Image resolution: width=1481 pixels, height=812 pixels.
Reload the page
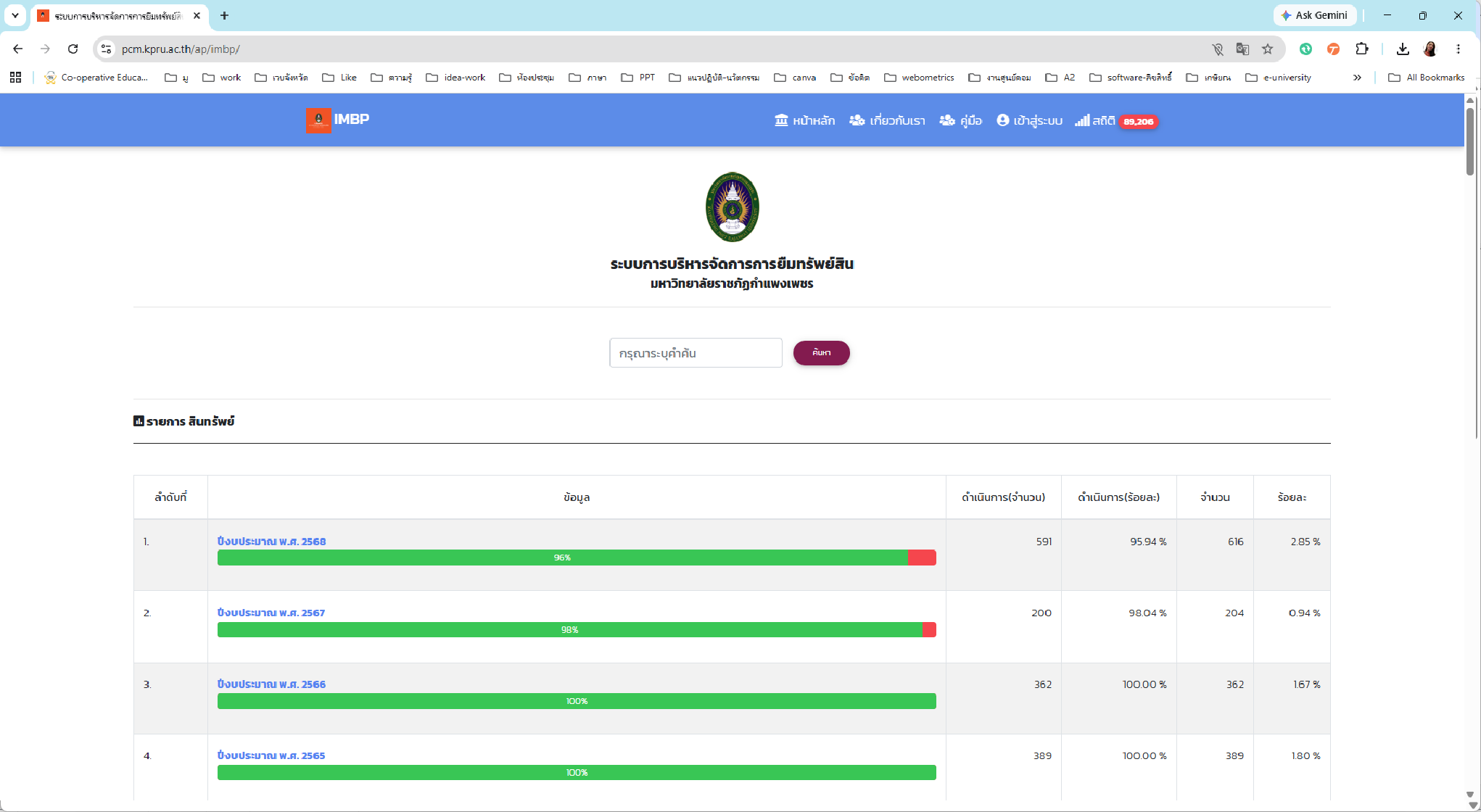[73, 49]
